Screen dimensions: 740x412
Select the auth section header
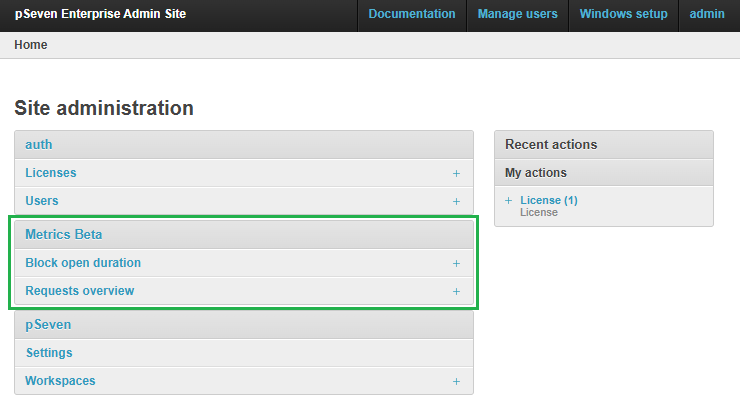39,144
